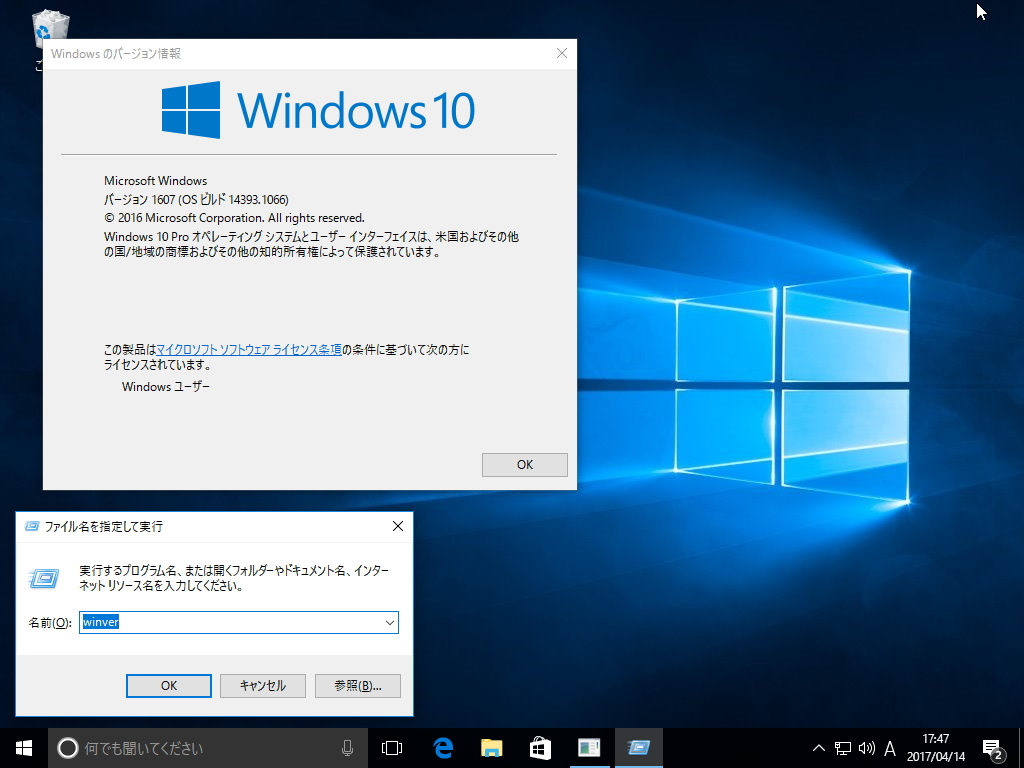
Task: Open File Explorer from the taskbar
Action: click(x=489, y=747)
